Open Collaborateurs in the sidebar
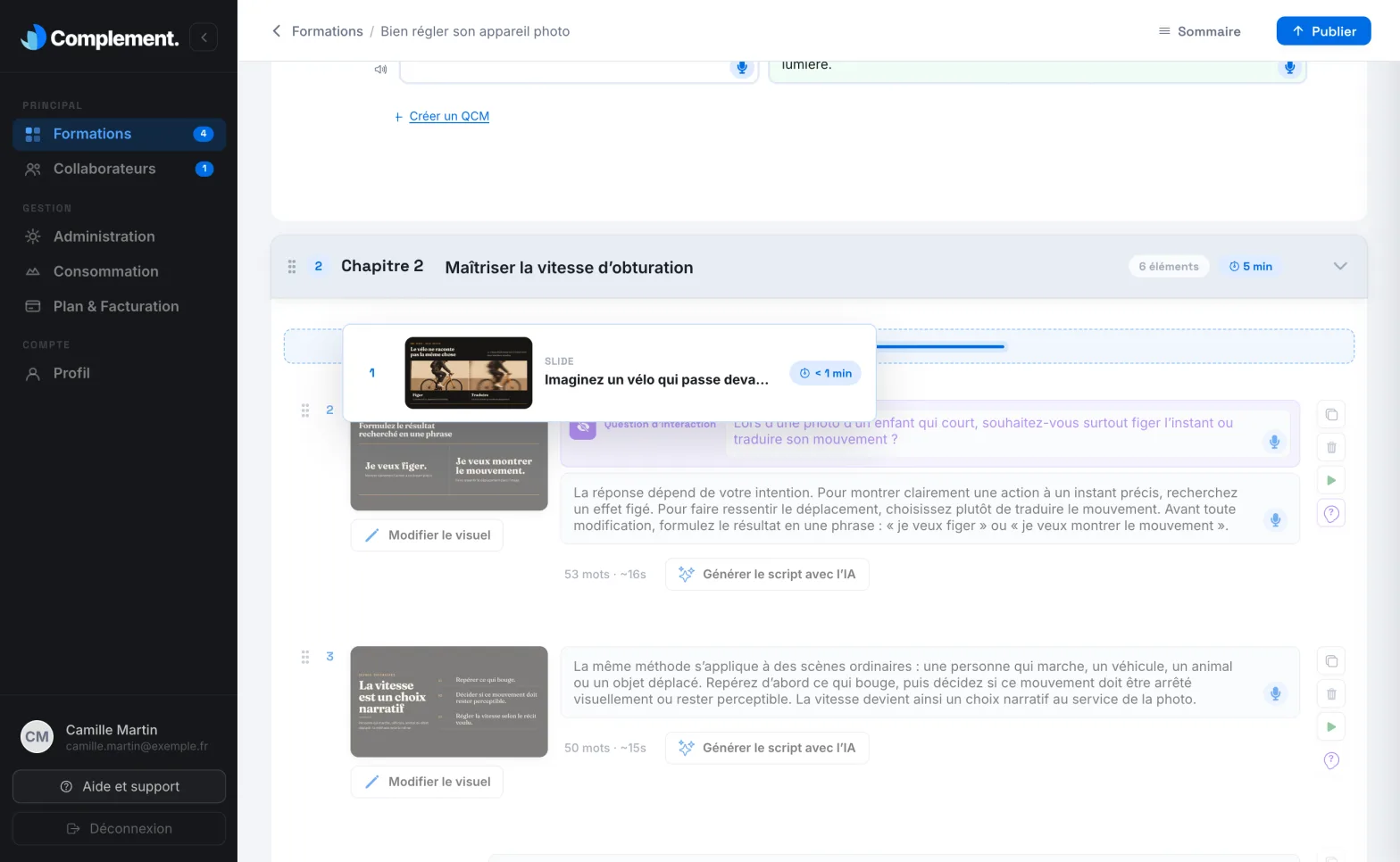Viewport: 1400px width, 862px height. click(x=119, y=169)
